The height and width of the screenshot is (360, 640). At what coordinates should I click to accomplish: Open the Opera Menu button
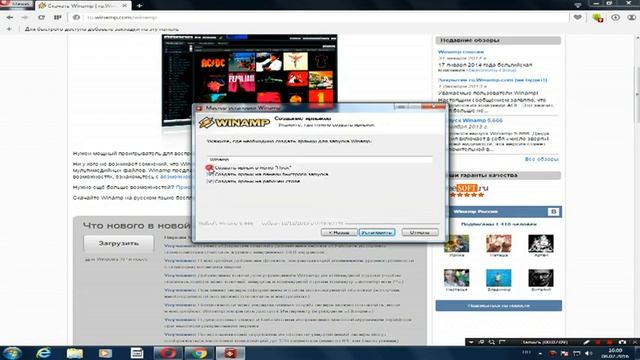[16, 4]
